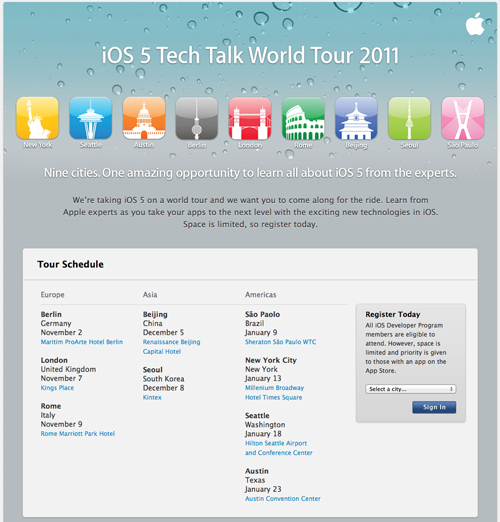Click the Apple logo in the header
Viewport: 500px width, 522px height.
[x=475, y=24]
